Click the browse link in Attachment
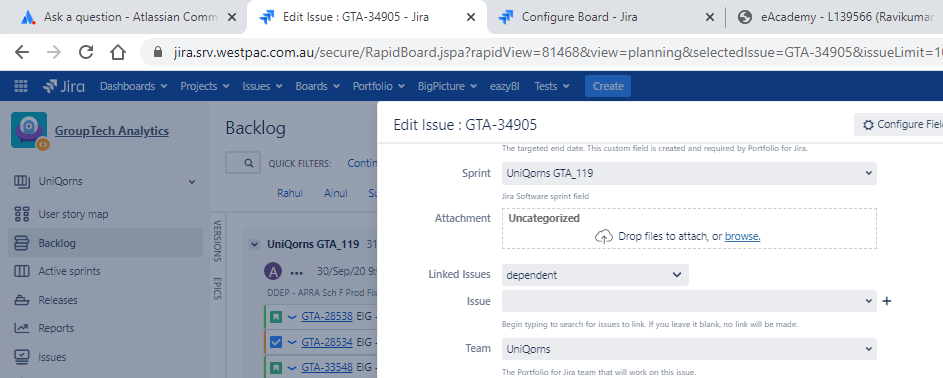 (x=743, y=236)
